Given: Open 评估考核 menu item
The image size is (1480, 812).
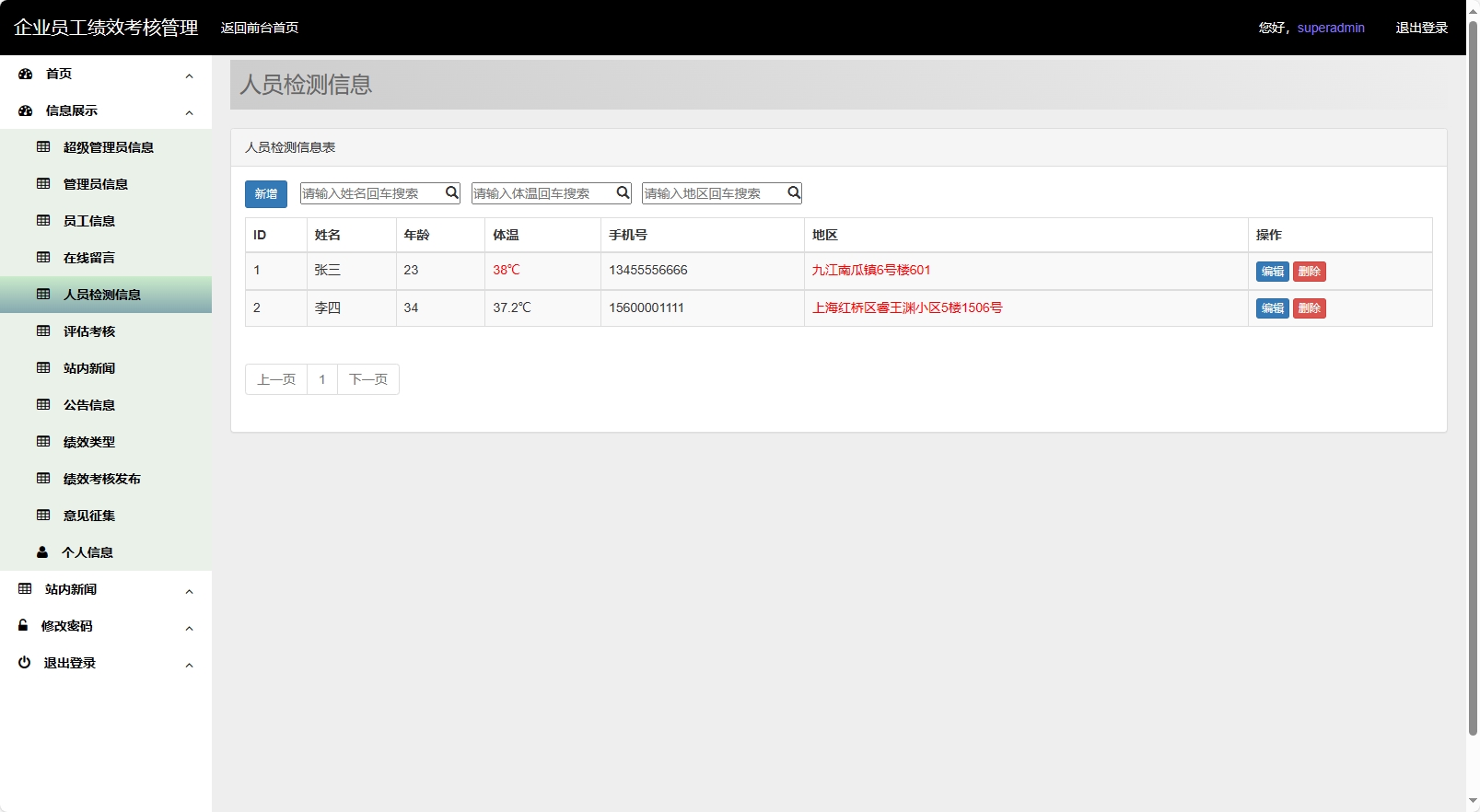Looking at the screenshot, I should point(106,331).
